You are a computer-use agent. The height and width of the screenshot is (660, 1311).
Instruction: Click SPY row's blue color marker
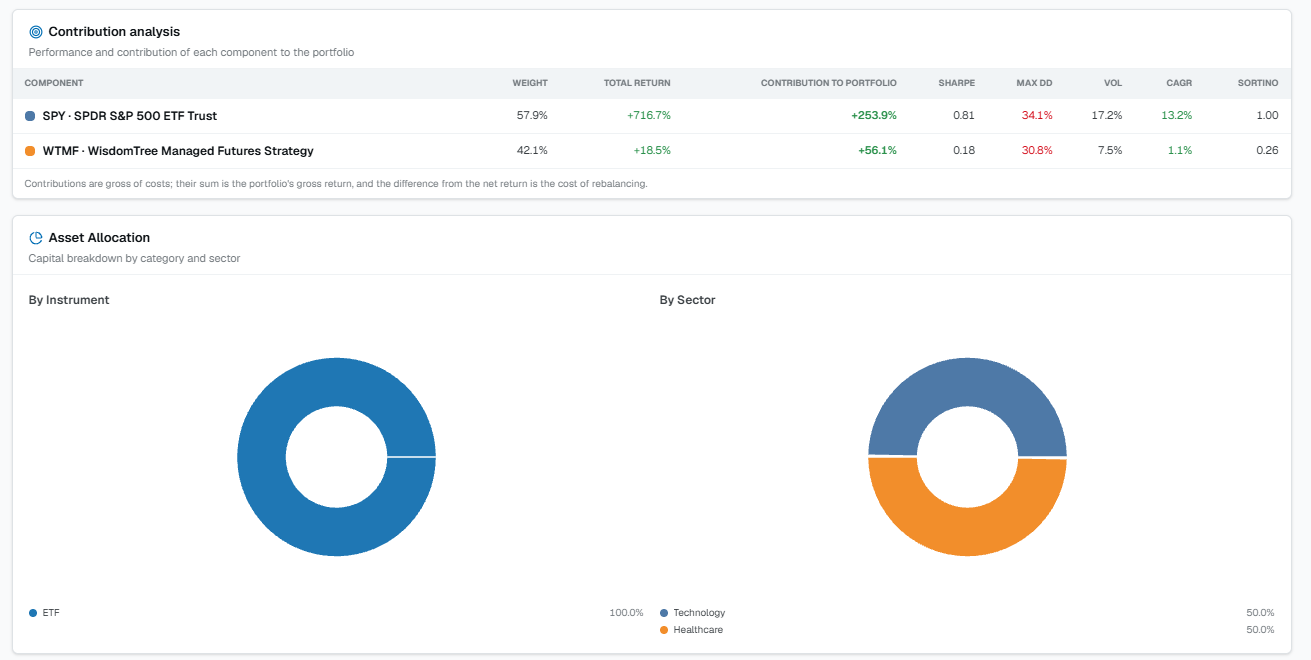[x=30, y=116]
